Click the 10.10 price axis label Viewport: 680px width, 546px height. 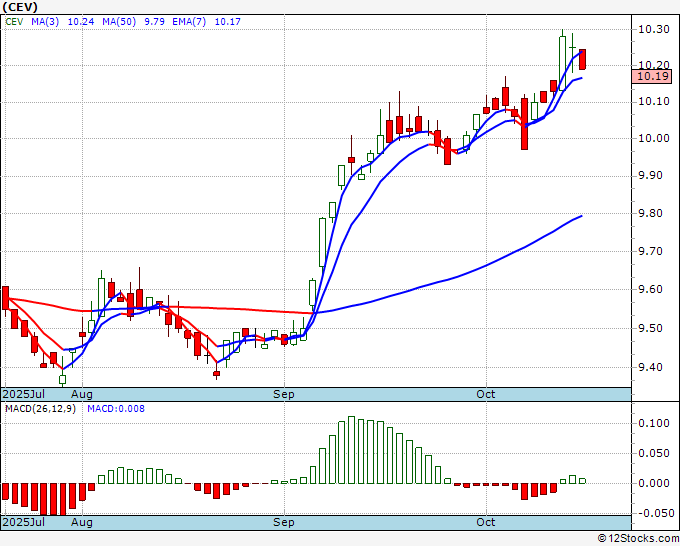click(x=653, y=101)
